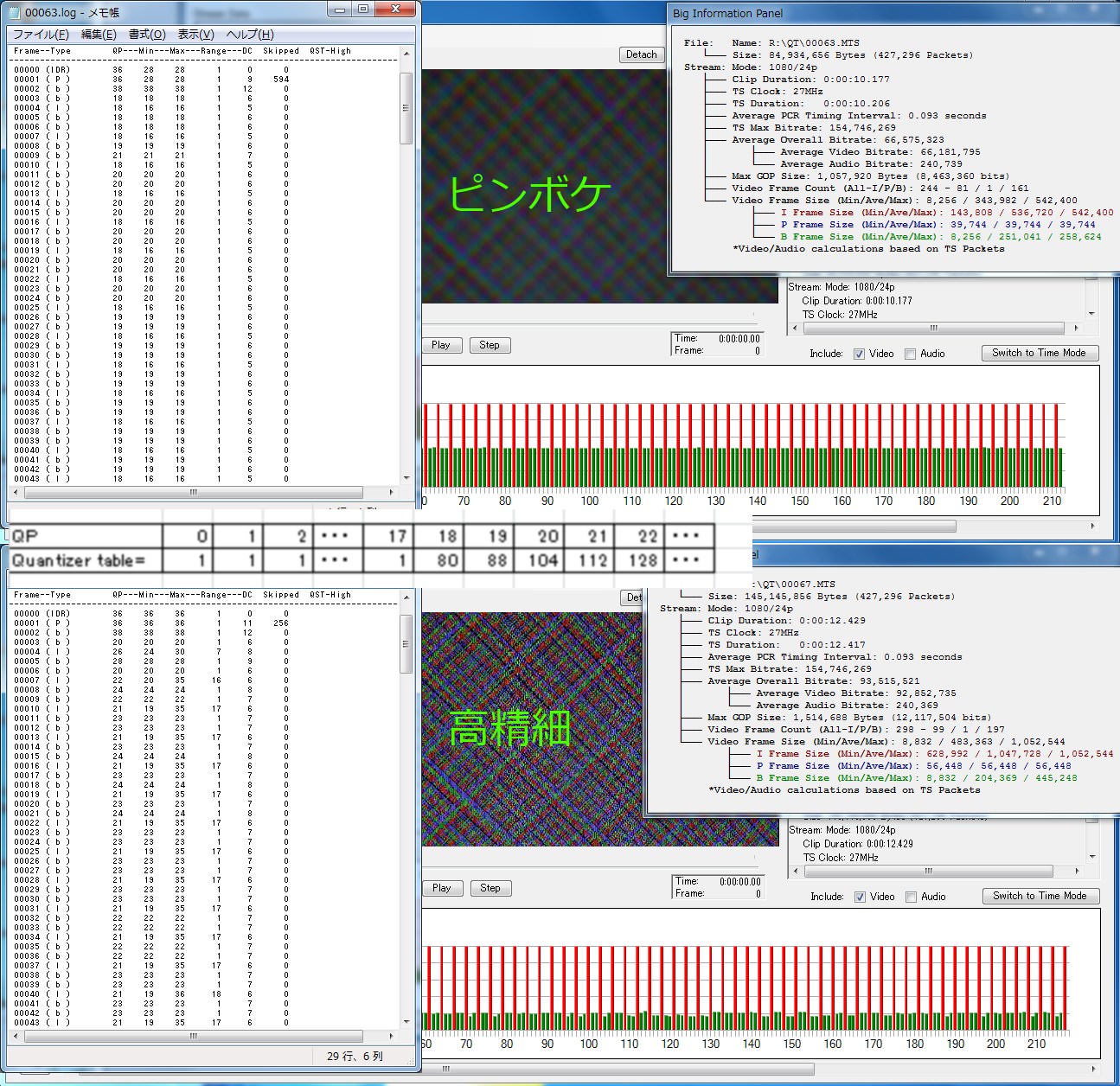Click the right arrow under the upper stream info list
Image resolution: width=1120 pixels, height=1086 pixels.
[1076, 329]
